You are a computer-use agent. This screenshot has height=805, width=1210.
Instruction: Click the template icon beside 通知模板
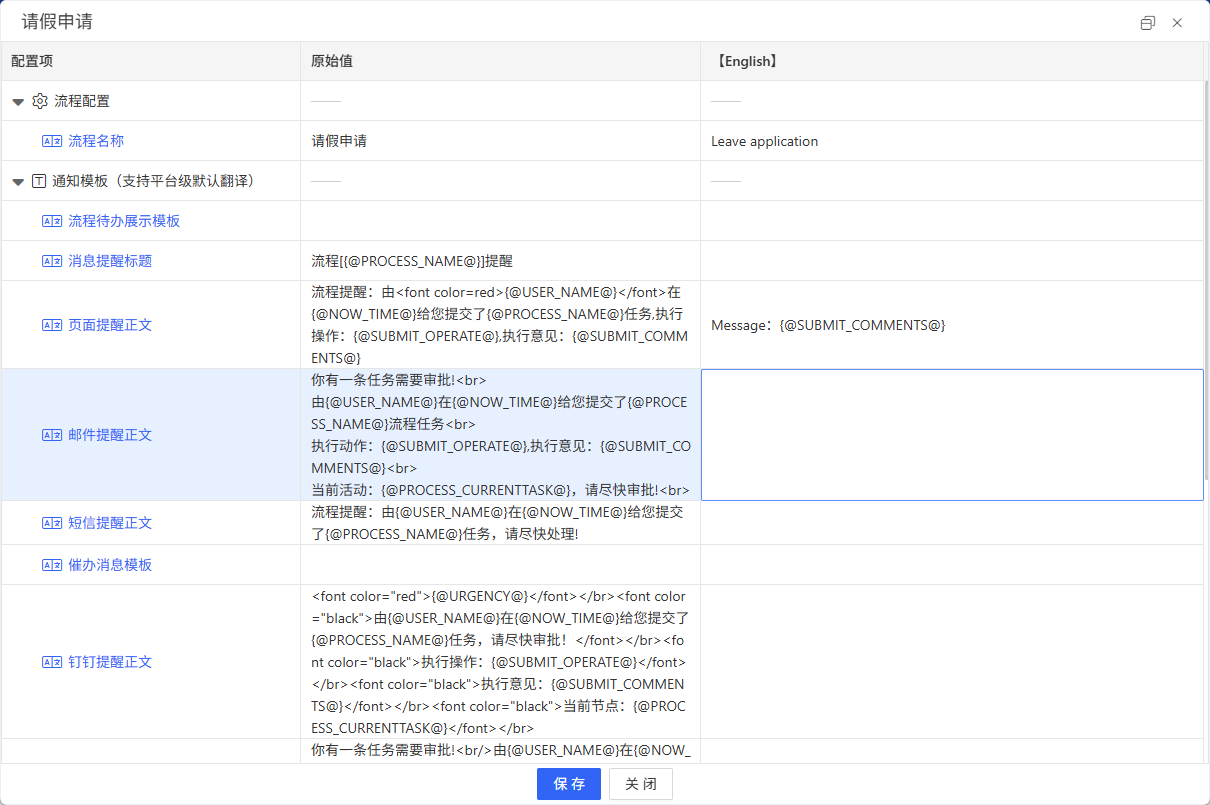(x=39, y=181)
